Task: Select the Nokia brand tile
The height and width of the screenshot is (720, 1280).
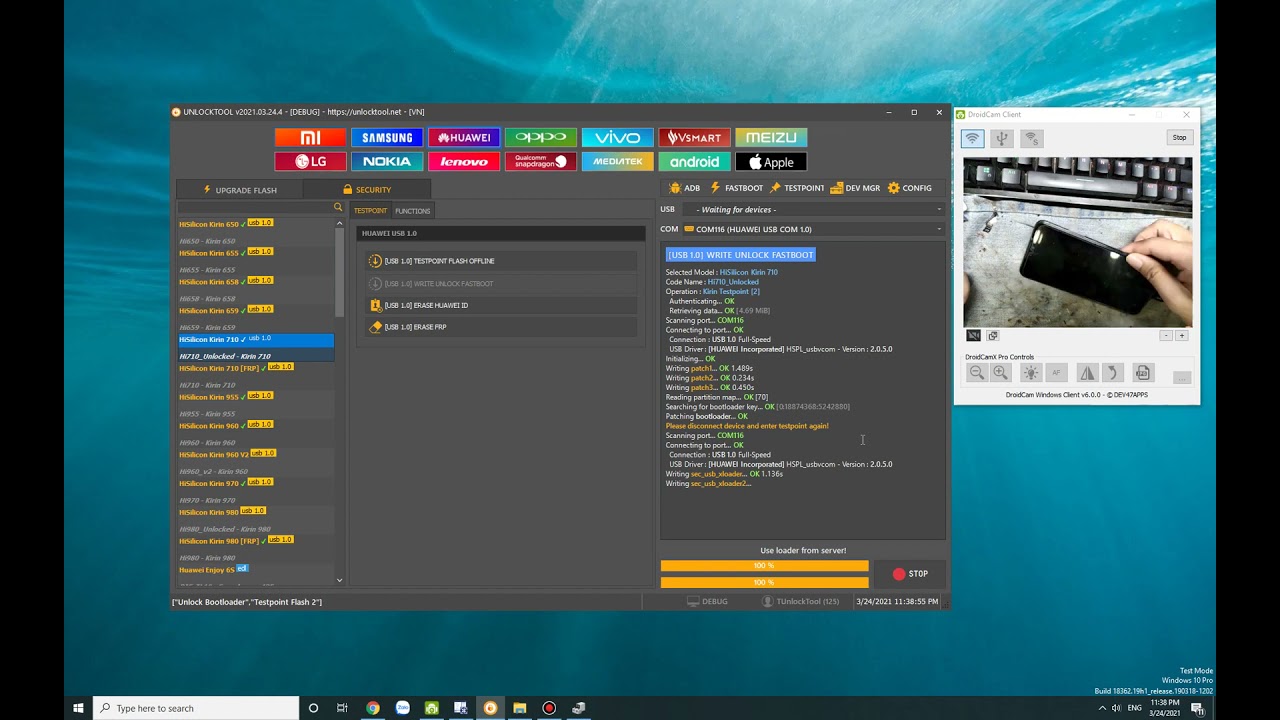Action: click(x=387, y=161)
